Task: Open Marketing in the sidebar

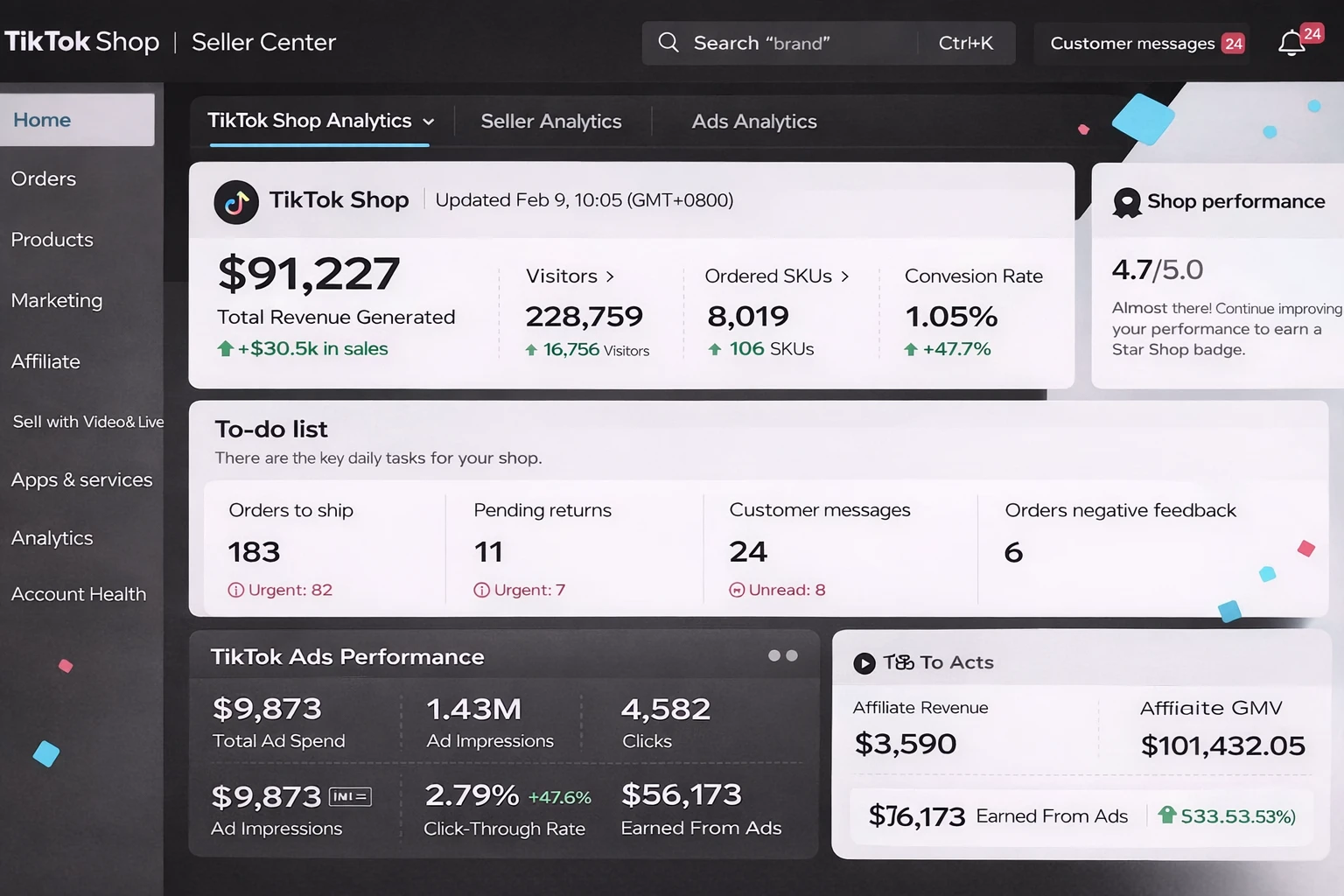Action: pyautogui.click(x=57, y=300)
